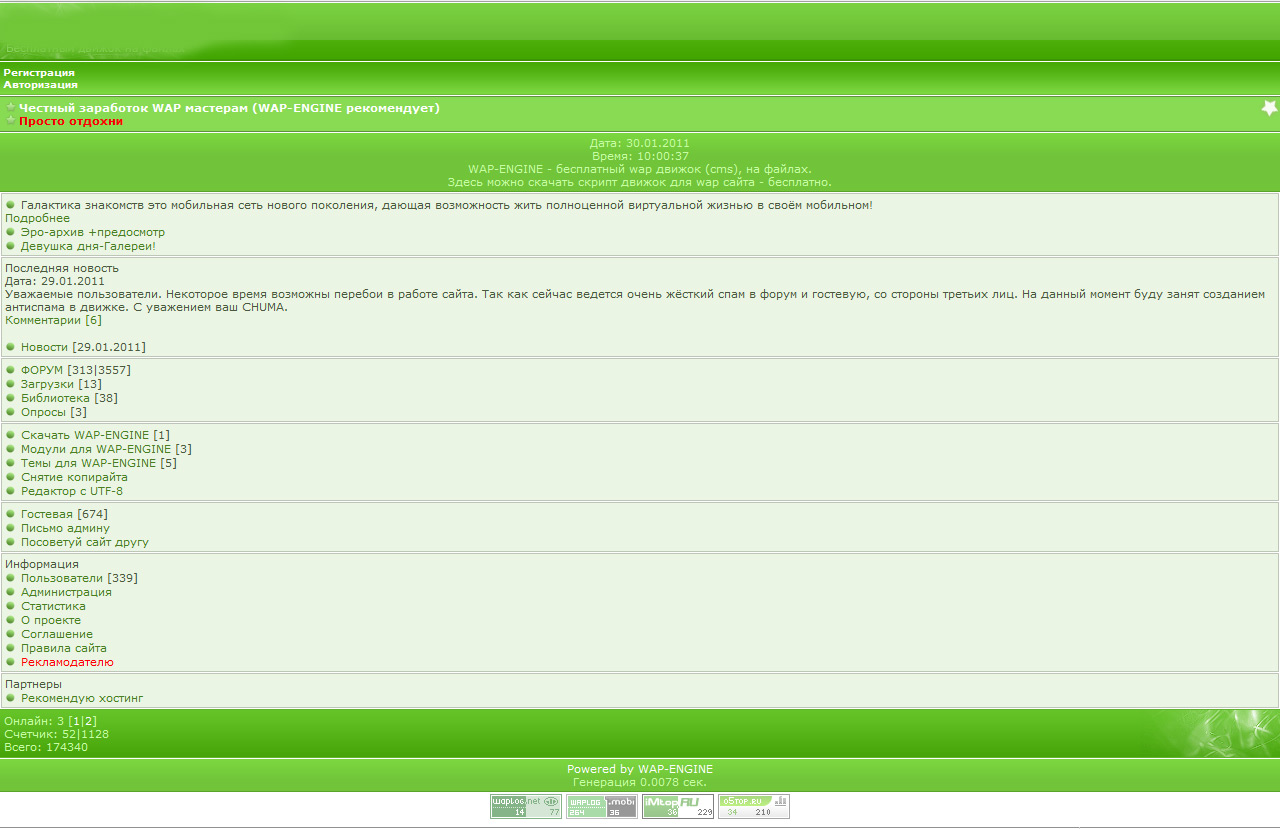Open Темы для WAP-ENGINE [5]
1280x829 pixels.
pyautogui.click(x=99, y=463)
